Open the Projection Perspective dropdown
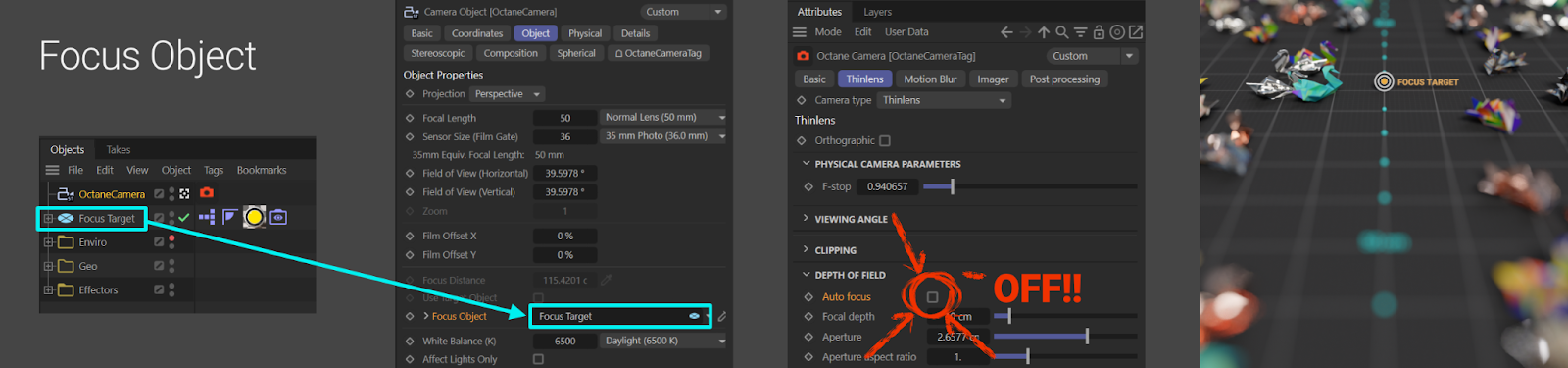 507,94
